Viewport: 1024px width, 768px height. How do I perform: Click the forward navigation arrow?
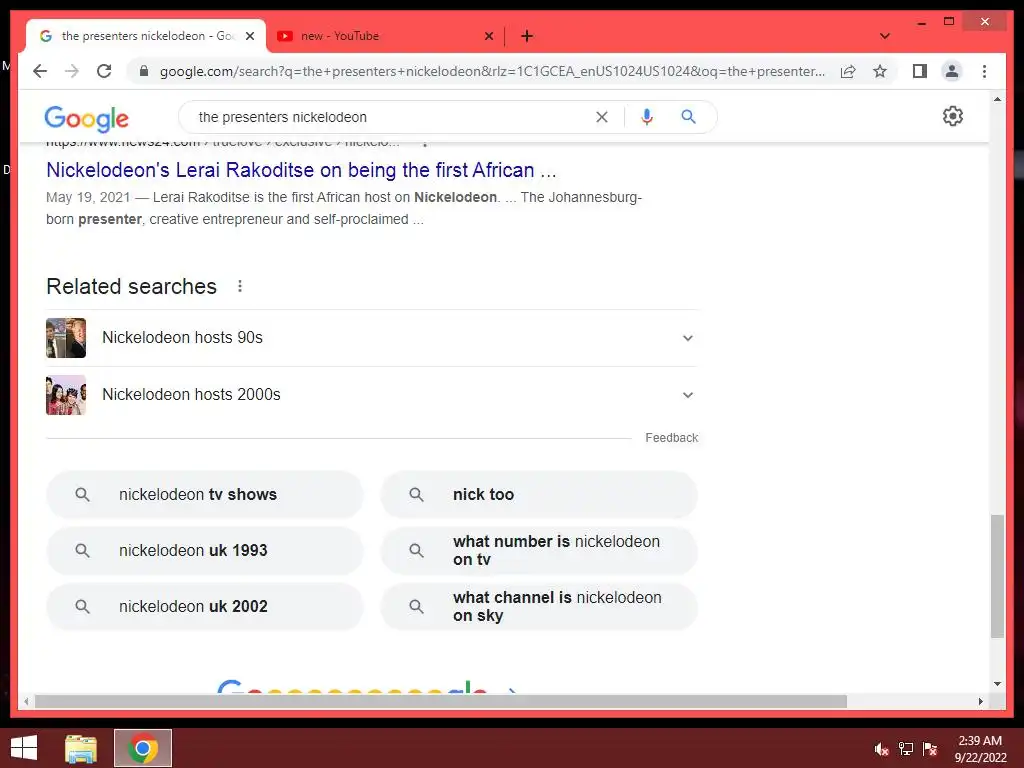pyautogui.click(x=72, y=71)
